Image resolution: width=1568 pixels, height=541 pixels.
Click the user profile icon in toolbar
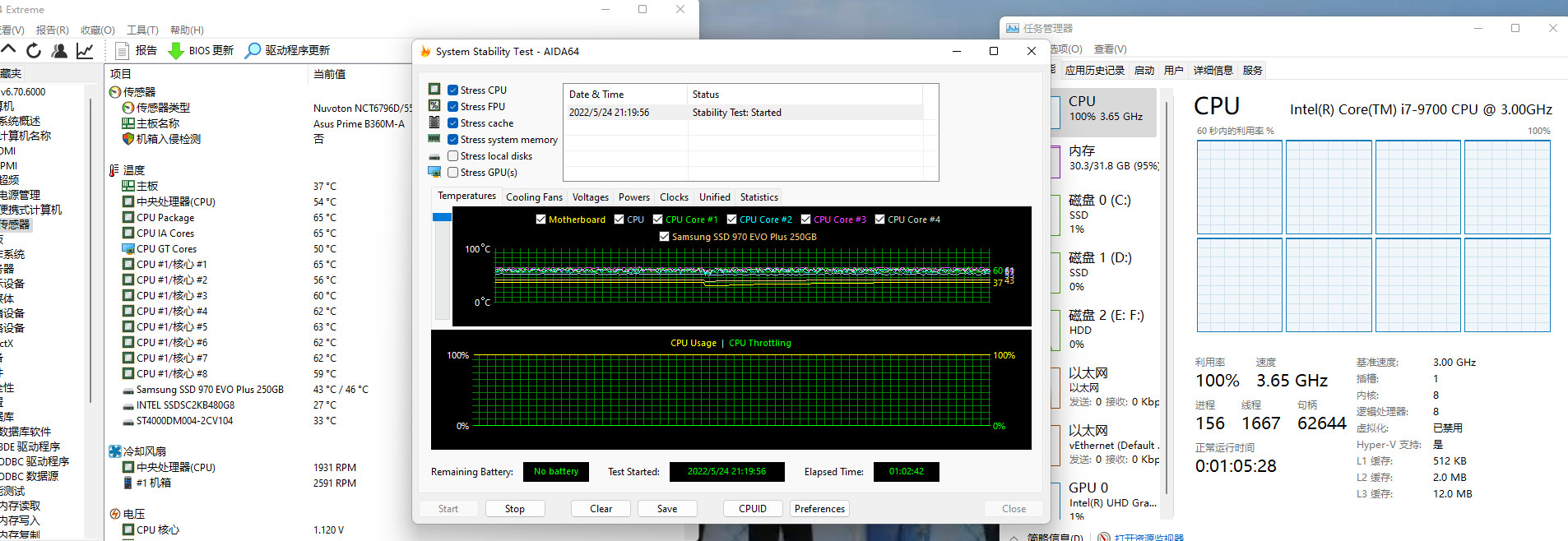tap(59, 51)
